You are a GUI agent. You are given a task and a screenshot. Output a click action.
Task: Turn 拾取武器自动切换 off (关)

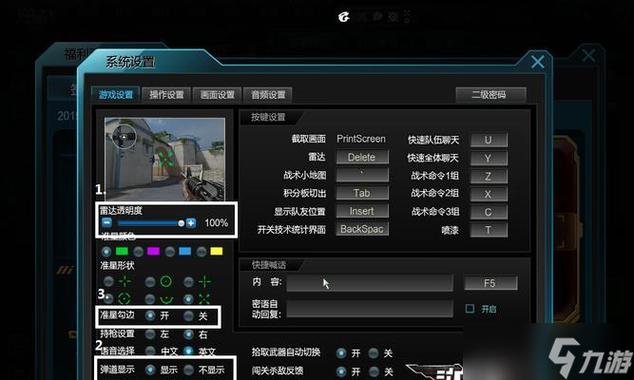pos(374,353)
